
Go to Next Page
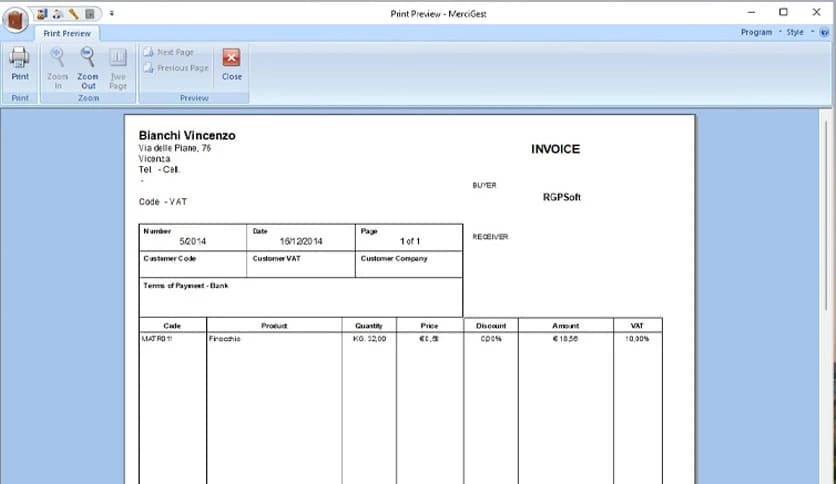click(x=168, y=52)
